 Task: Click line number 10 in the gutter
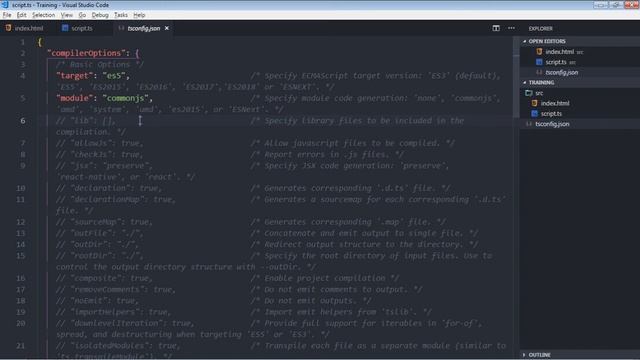coord(21,188)
